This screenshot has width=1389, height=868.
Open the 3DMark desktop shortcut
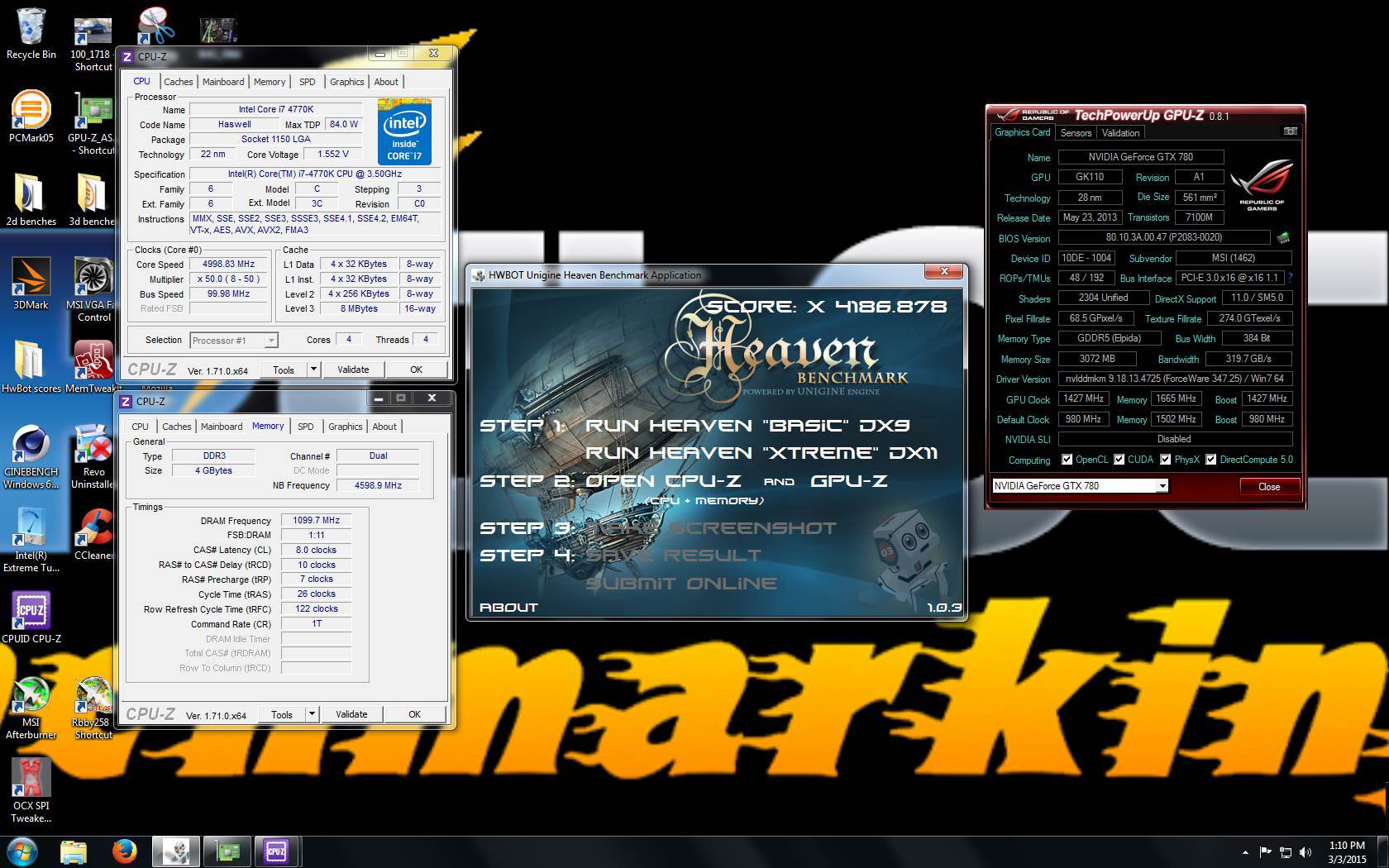(31, 283)
